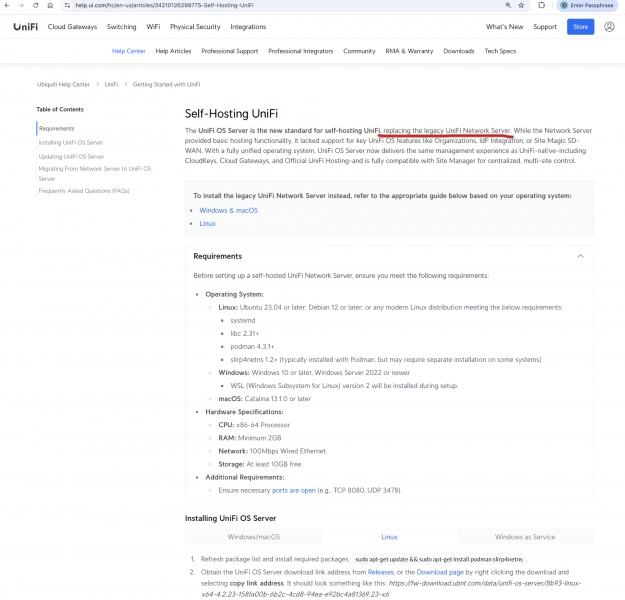Click the Table of Contents heading
Image resolution: width=625 pixels, height=600 pixels.
pos(60,109)
